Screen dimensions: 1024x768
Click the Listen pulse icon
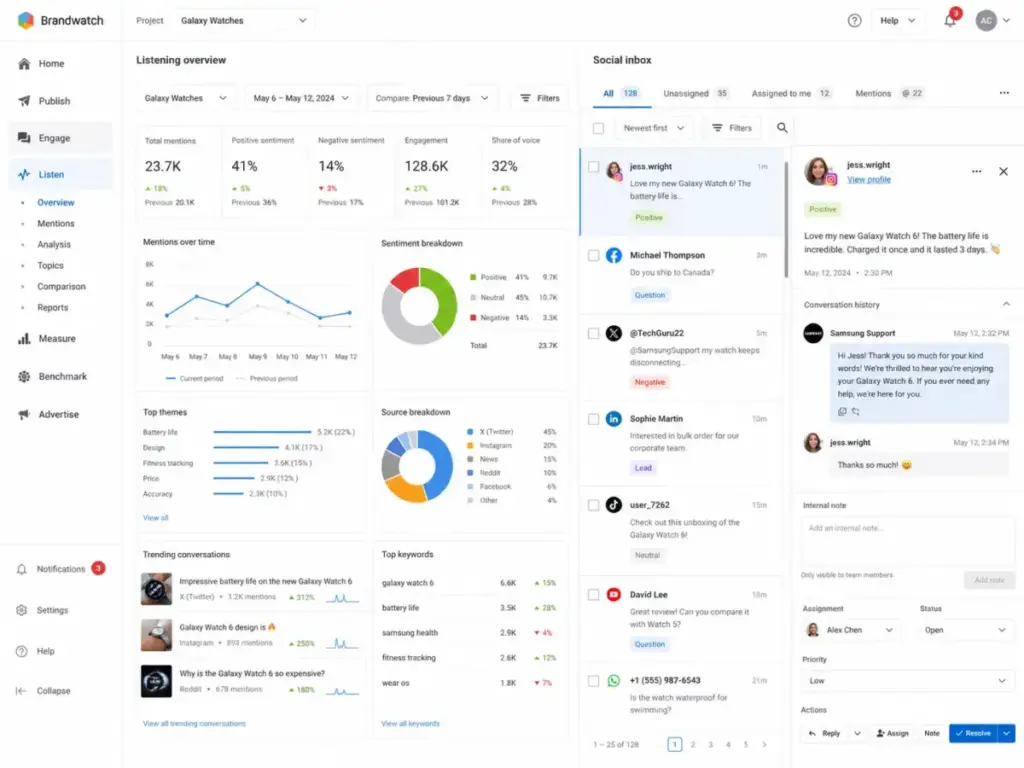point(24,174)
